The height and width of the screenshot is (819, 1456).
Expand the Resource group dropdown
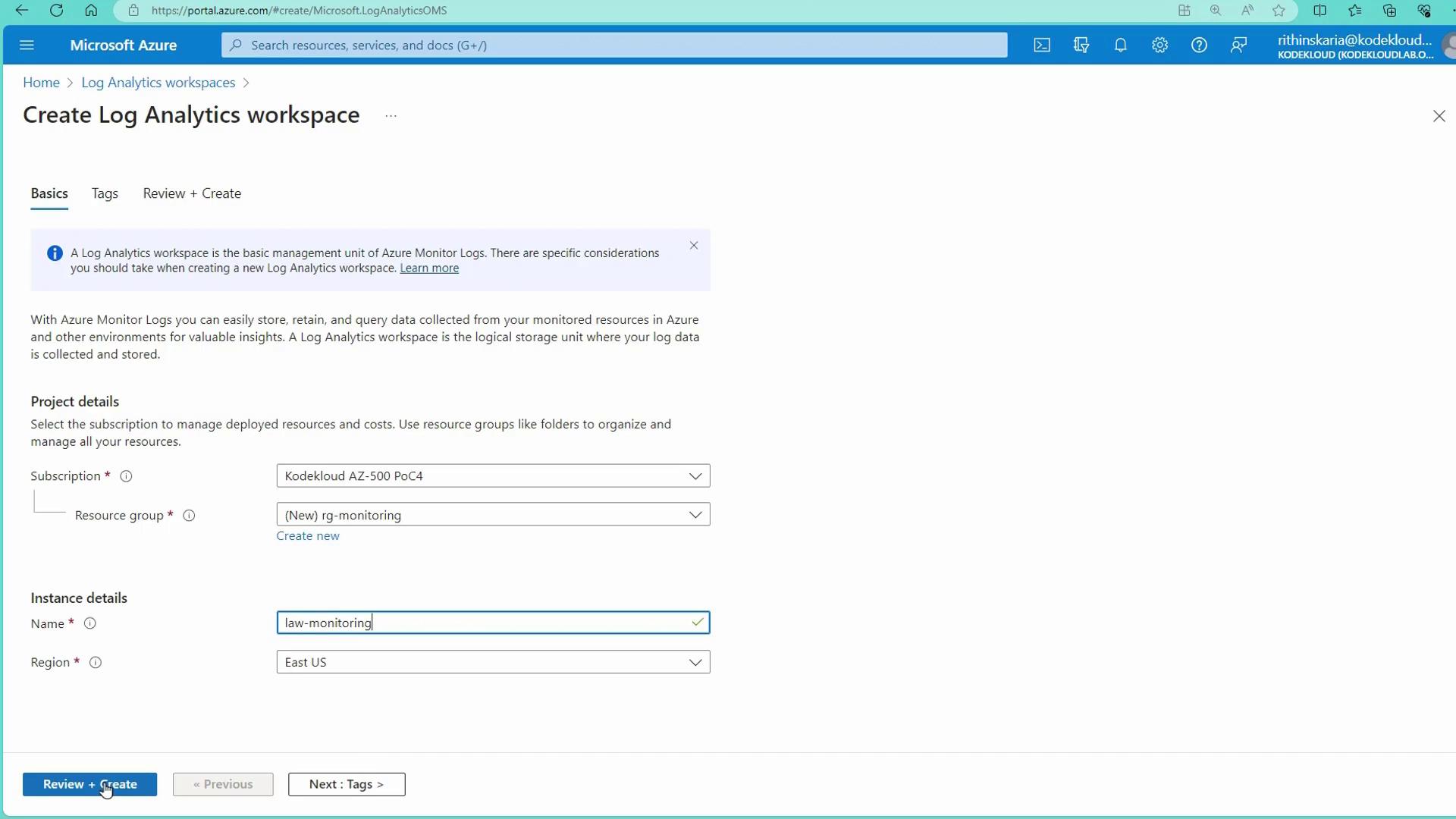point(493,515)
